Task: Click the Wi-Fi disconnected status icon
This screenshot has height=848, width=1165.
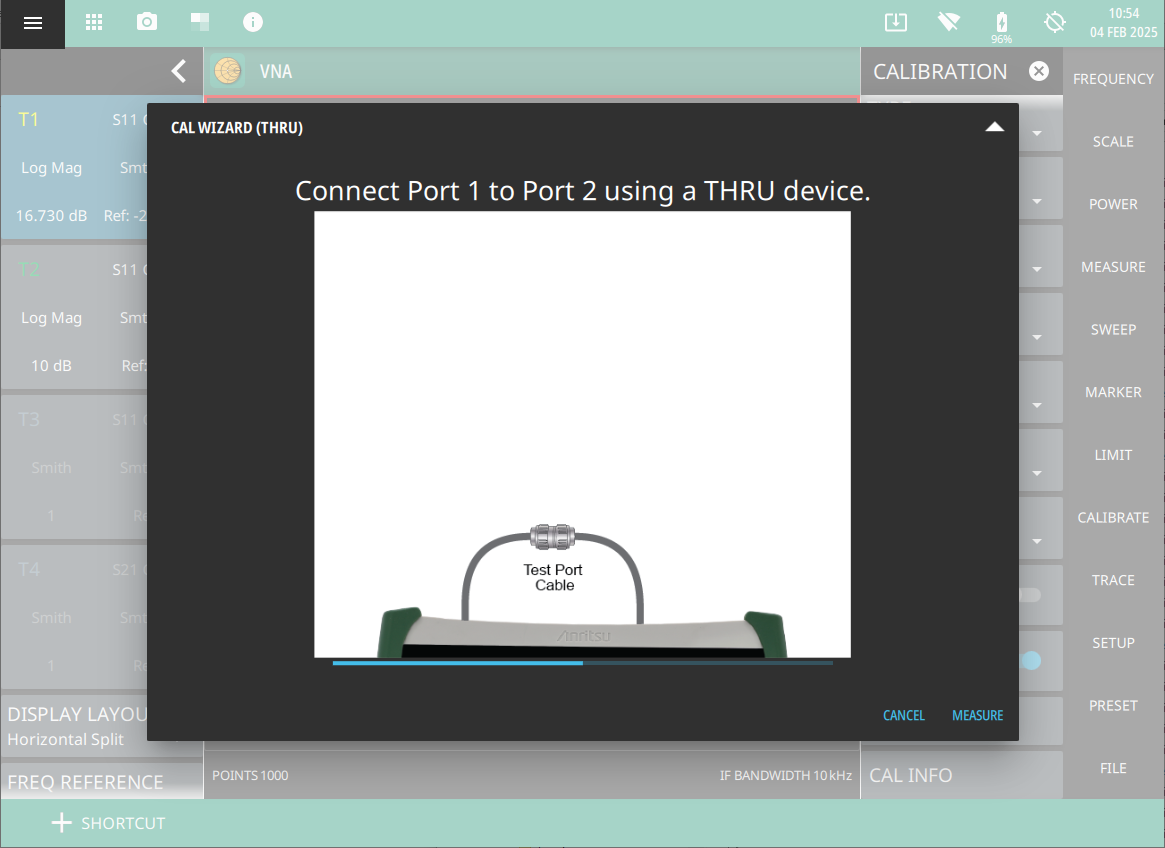Action: click(x=948, y=22)
